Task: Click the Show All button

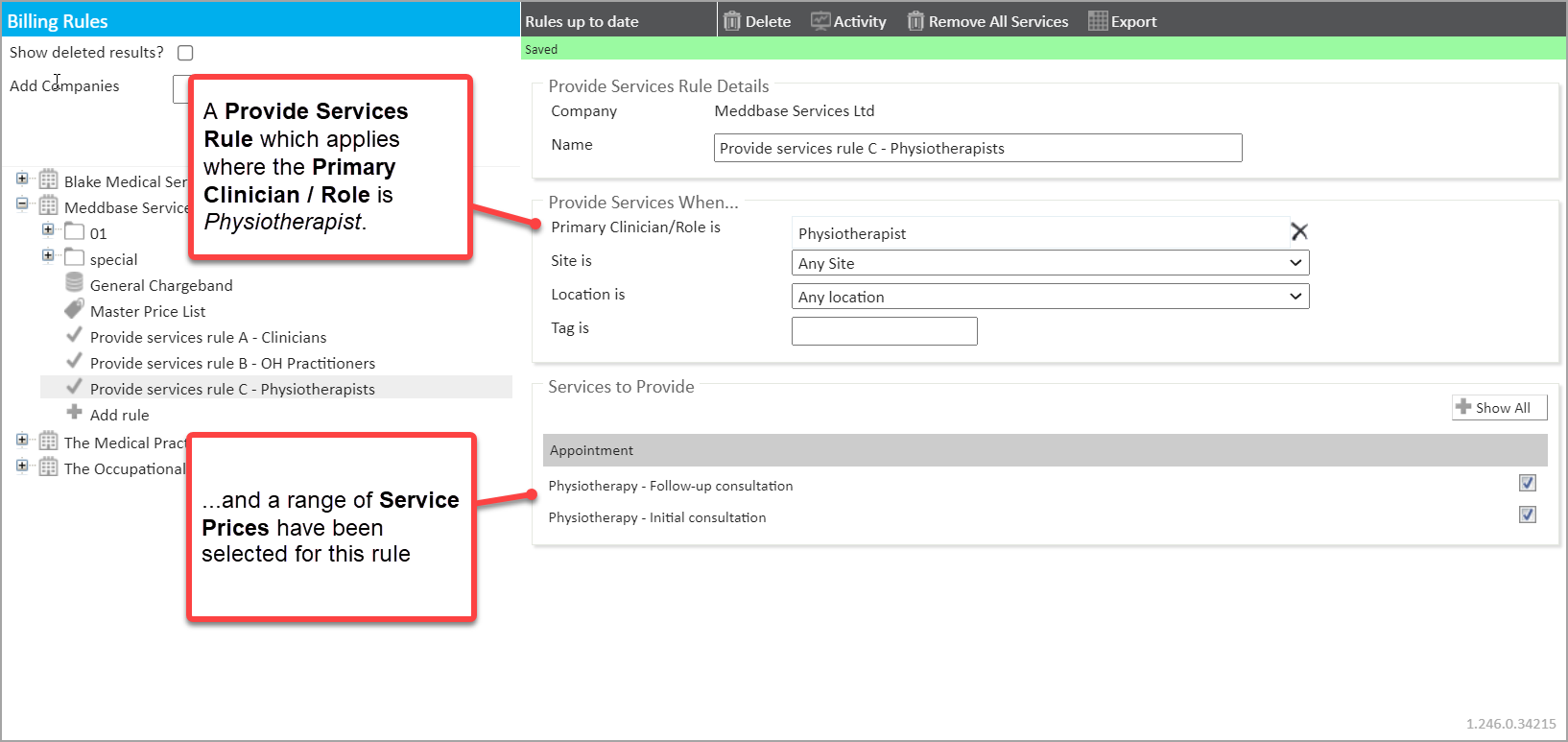Action: click(1499, 408)
